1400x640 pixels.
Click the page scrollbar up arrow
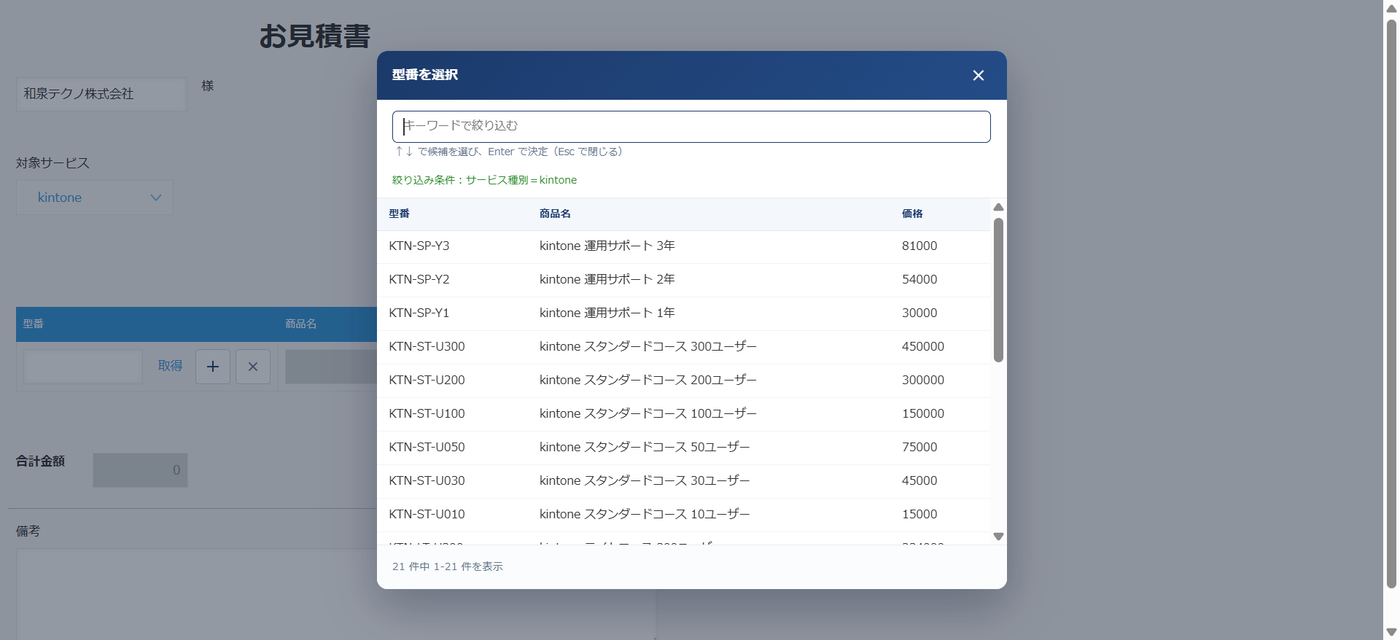(1390, 8)
